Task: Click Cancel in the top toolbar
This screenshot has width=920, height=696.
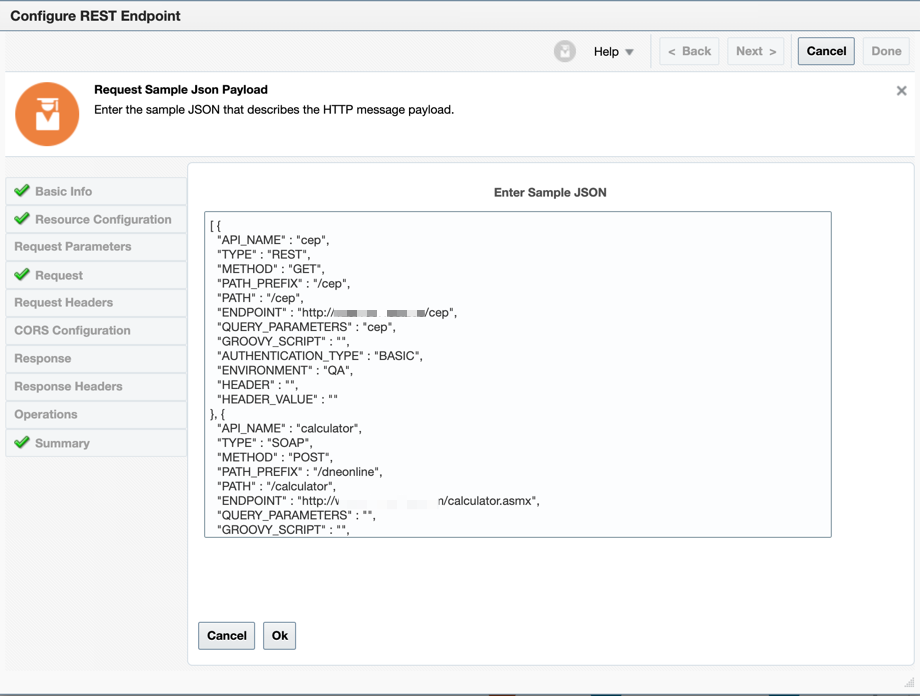Action: click(825, 51)
